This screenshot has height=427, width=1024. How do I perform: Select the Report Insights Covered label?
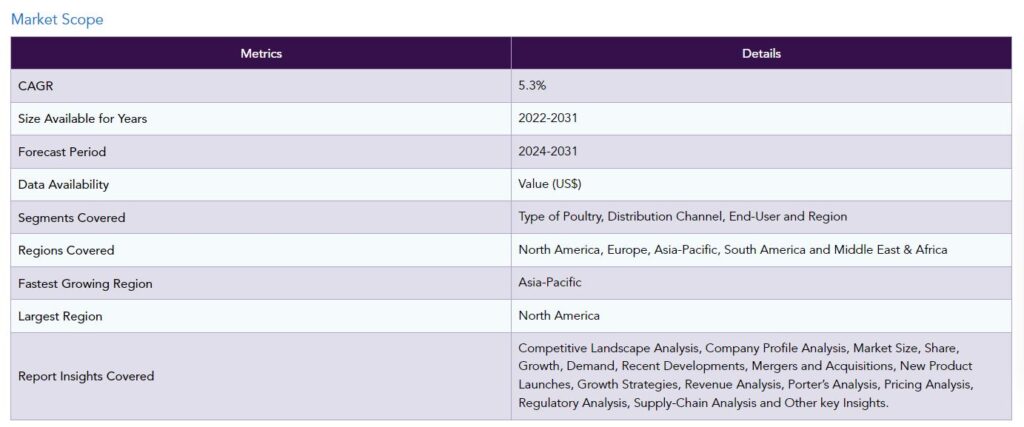86,376
